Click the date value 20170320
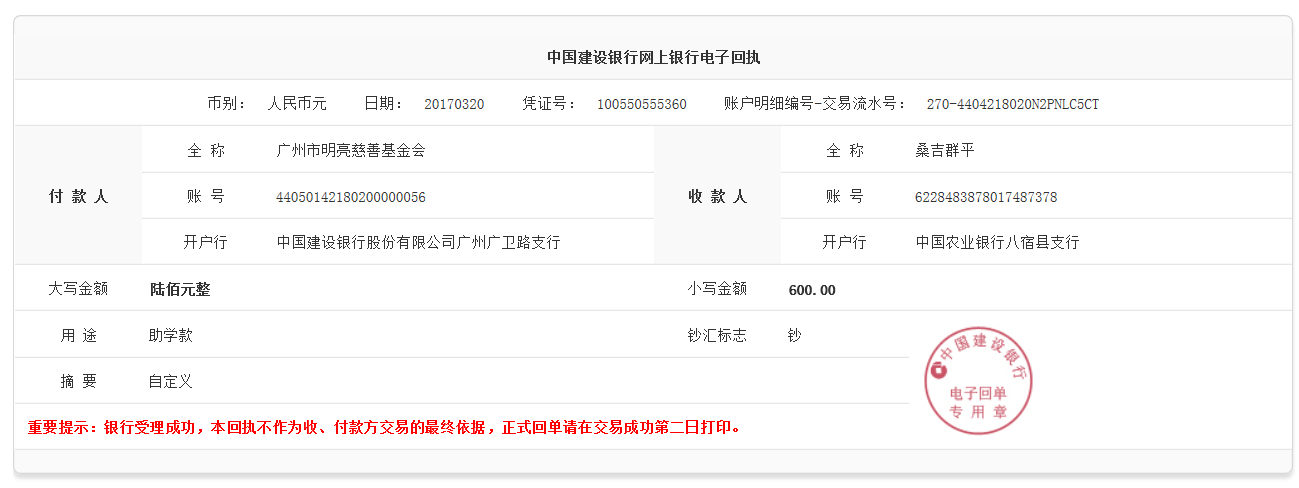Image resolution: width=1299 pixels, height=488 pixels. (454, 104)
